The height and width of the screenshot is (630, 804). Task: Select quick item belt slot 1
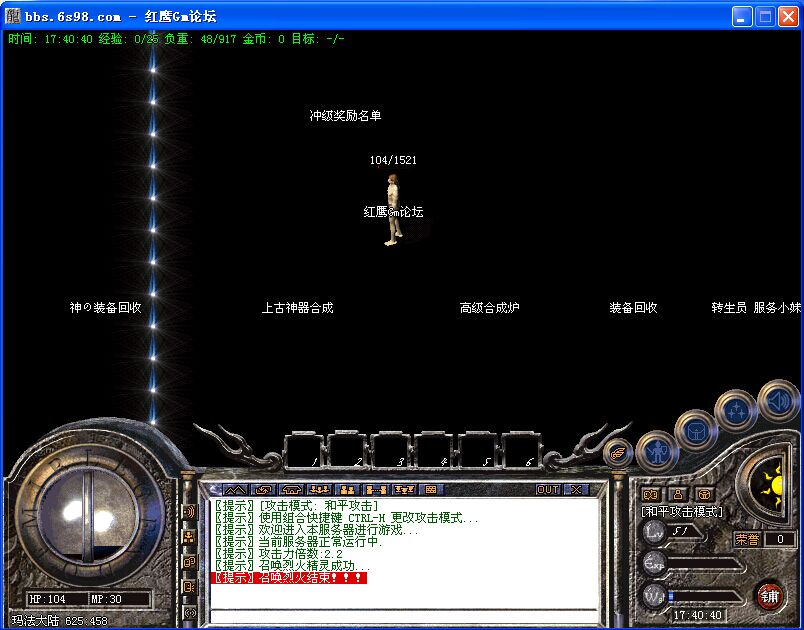(304, 451)
